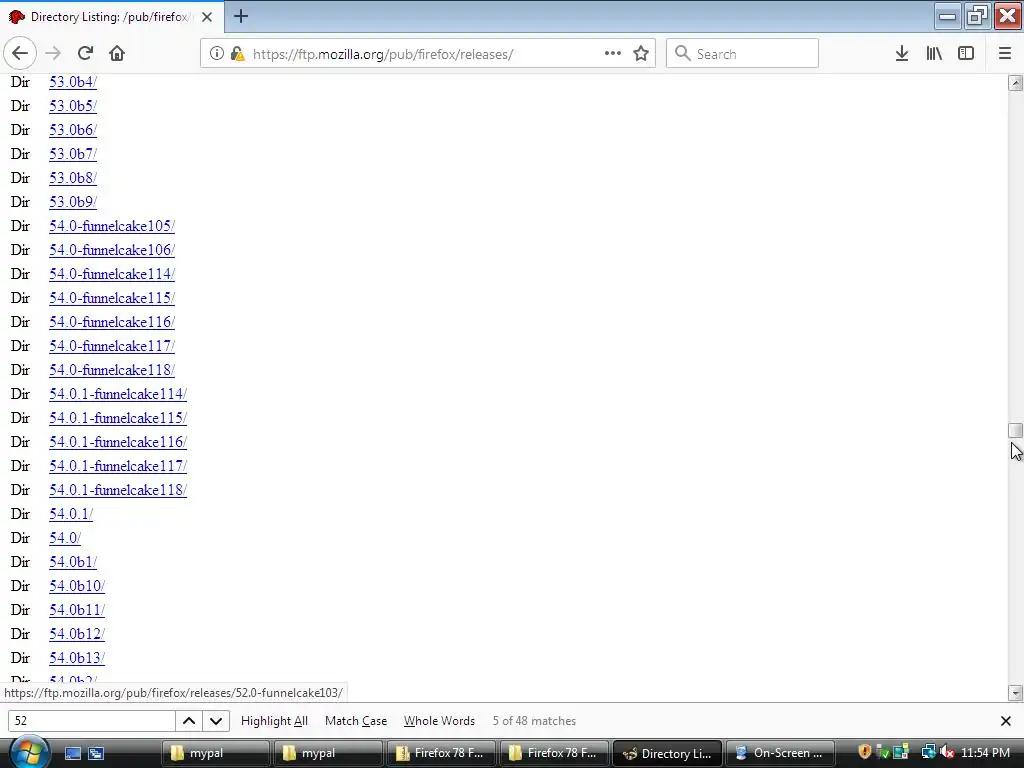Bookmark this page with the star icon
This screenshot has width=1024, height=768.
tap(641, 54)
